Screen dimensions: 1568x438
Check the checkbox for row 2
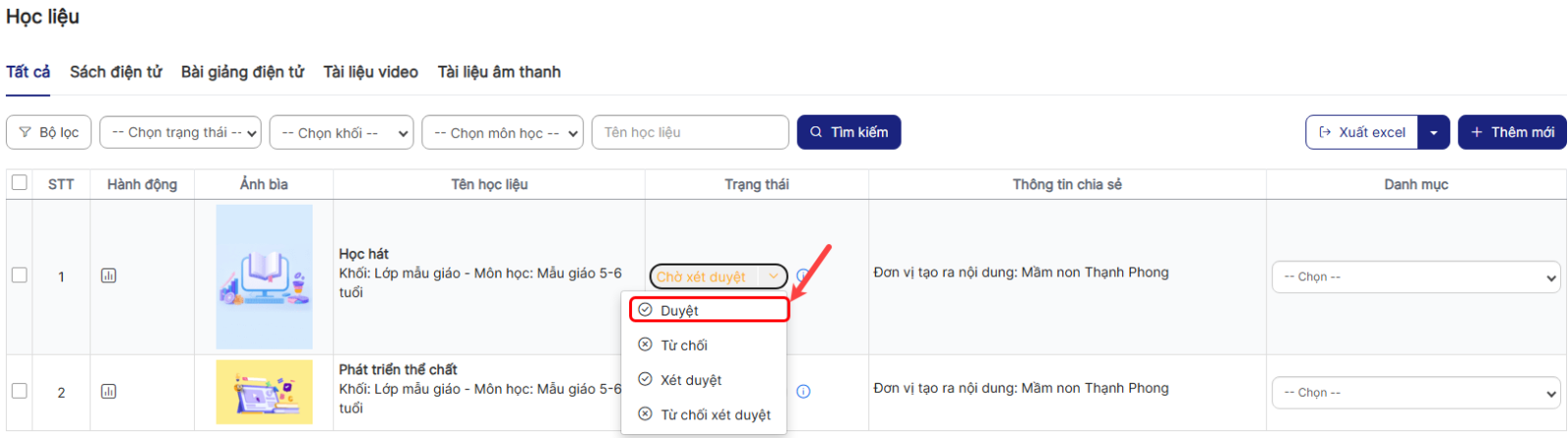pyautogui.click(x=20, y=391)
